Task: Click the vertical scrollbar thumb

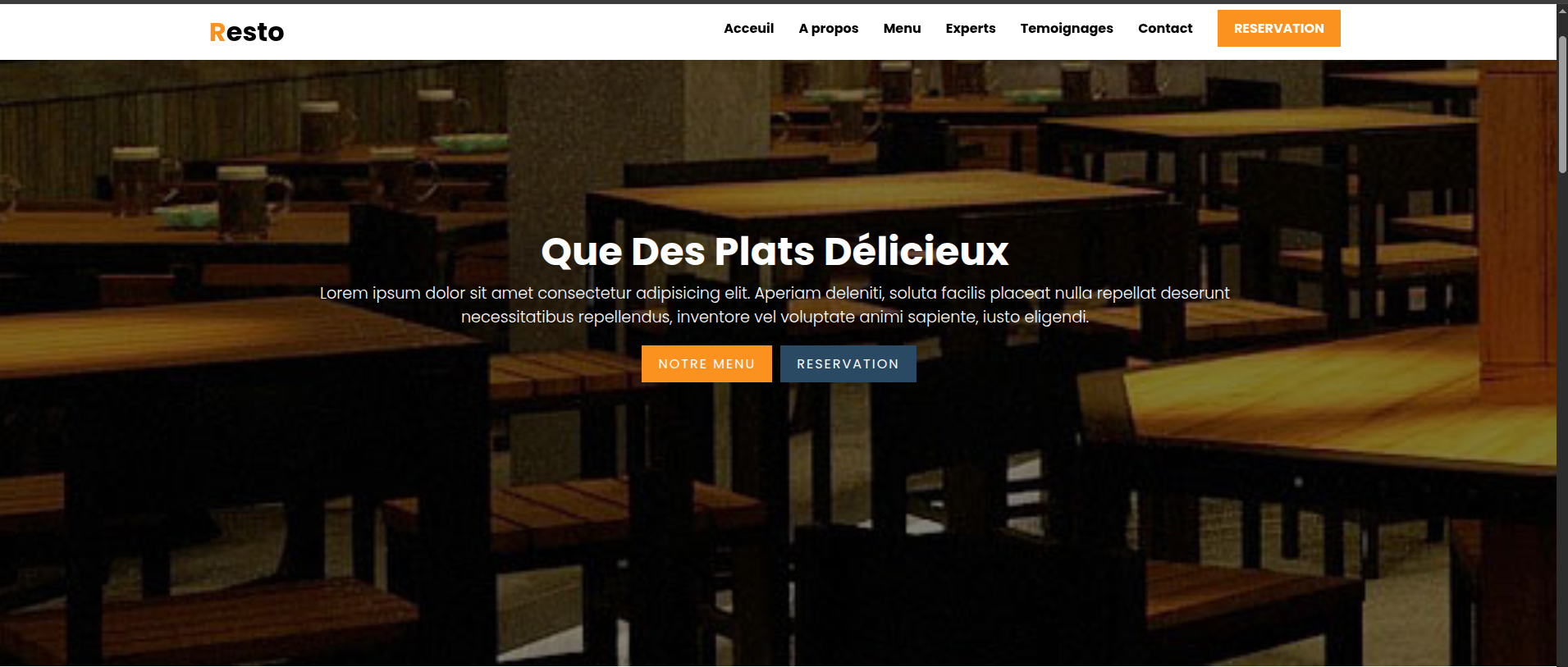Action: (1562, 104)
